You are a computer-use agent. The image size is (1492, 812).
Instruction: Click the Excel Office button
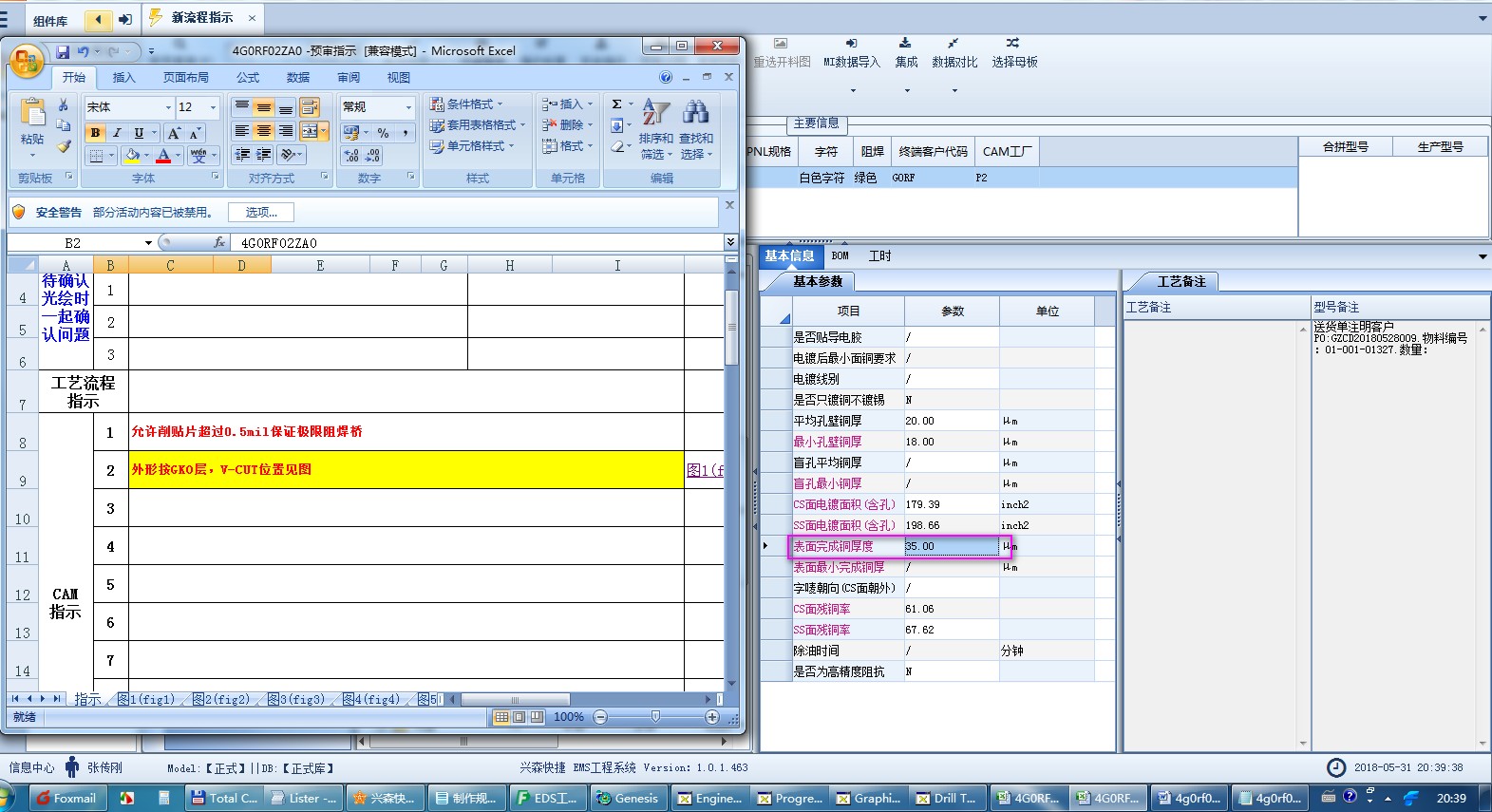pyautogui.click(x=27, y=62)
